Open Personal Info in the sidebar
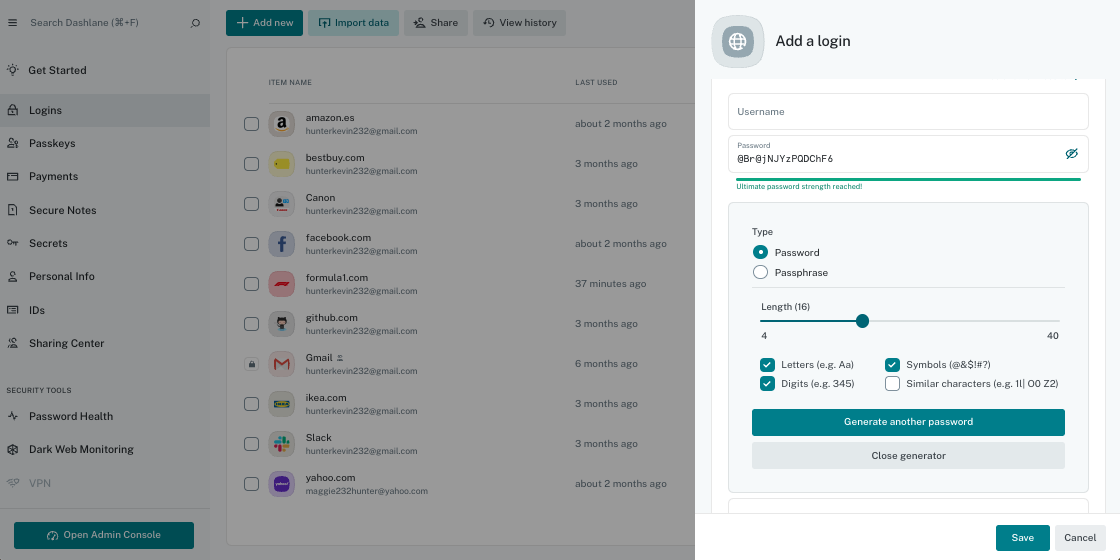 click(x=105, y=276)
